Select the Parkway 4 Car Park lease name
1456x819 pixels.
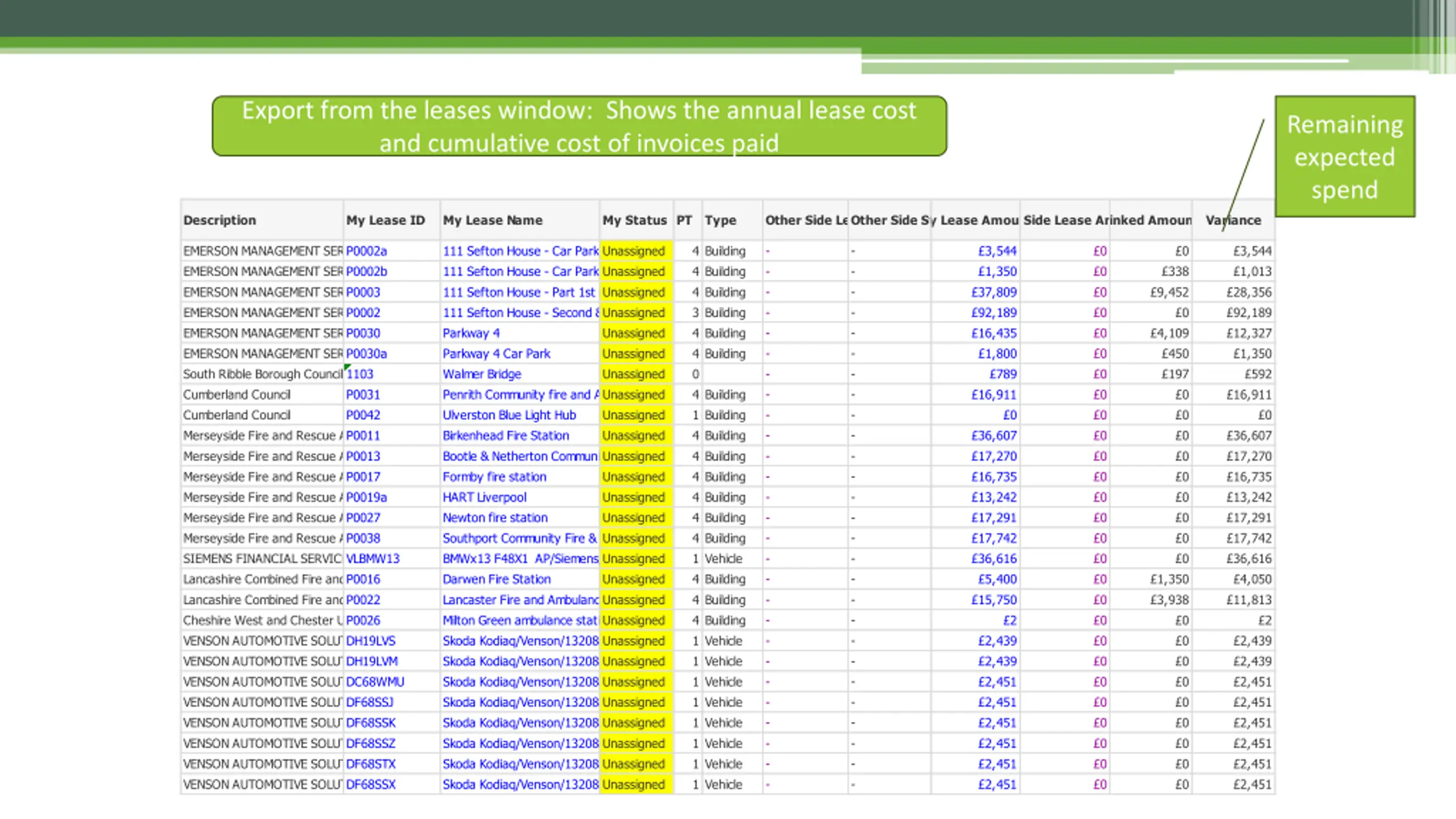coord(497,353)
